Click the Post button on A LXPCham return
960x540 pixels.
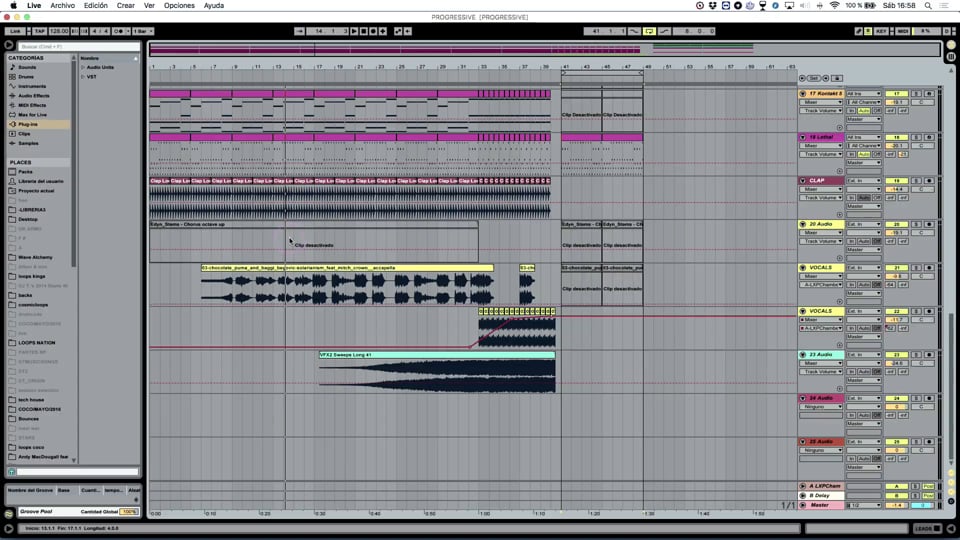pyautogui.click(x=929, y=486)
